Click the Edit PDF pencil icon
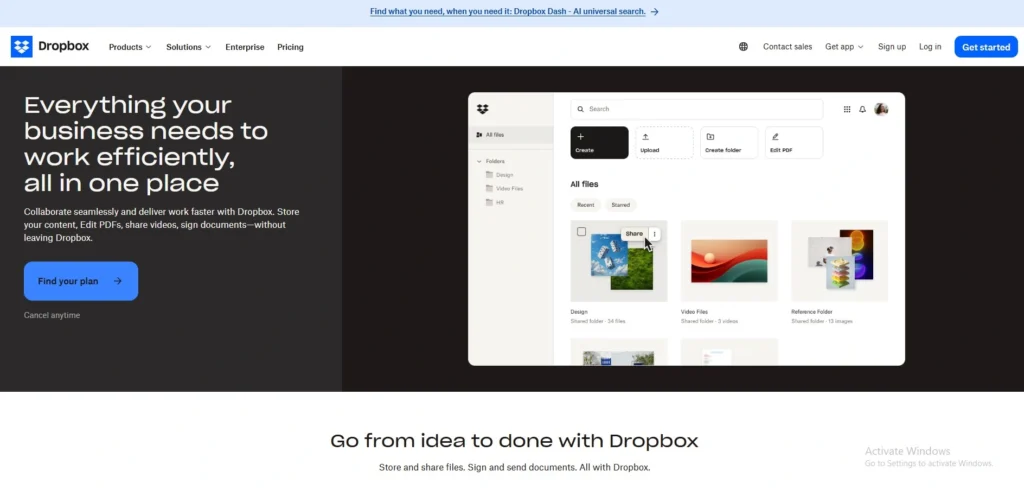The width and height of the screenshot is (1024, 490). tap(775, 137)
